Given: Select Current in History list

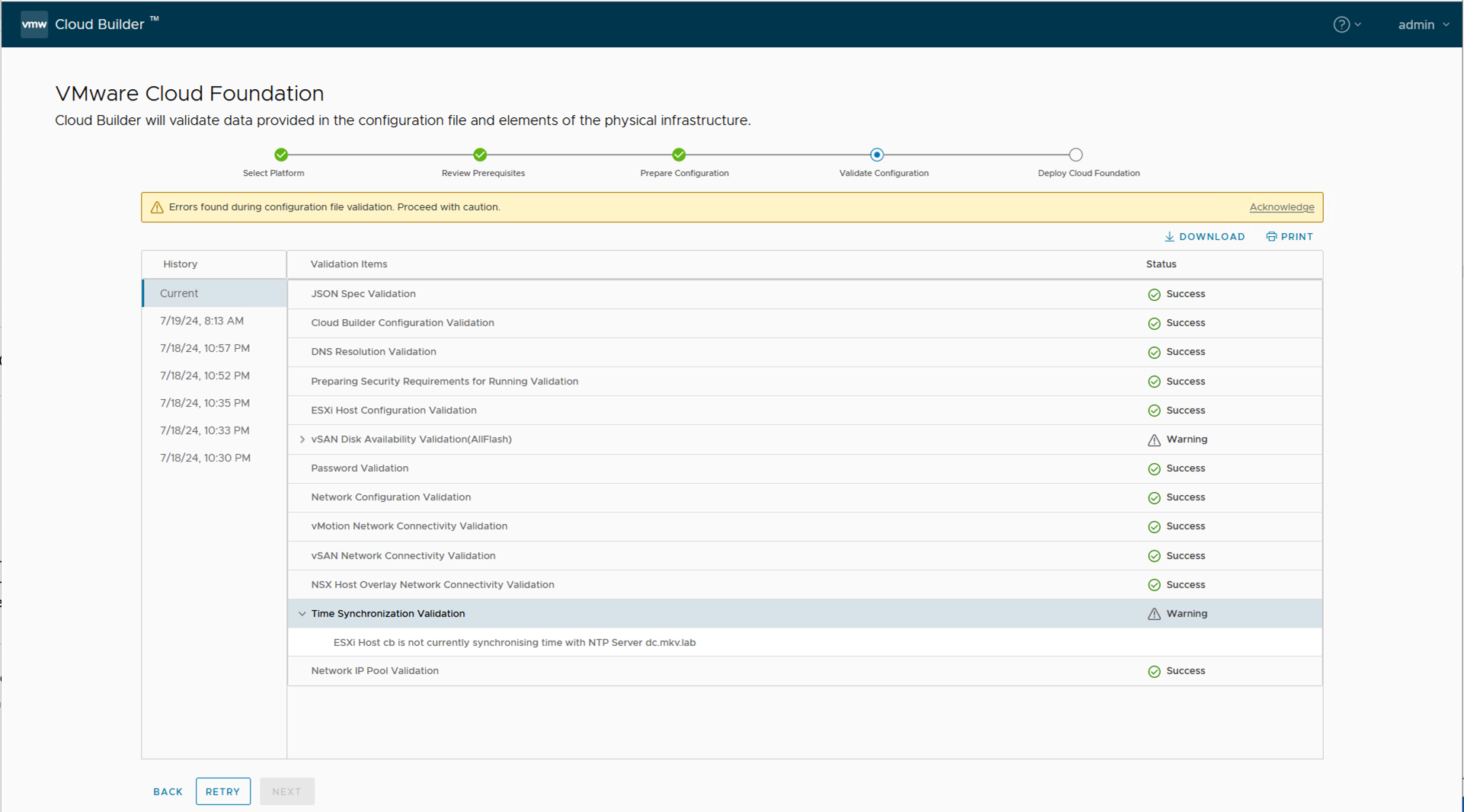Looking at the screenshot, I should pyautogui.click(x=179, y=293).
